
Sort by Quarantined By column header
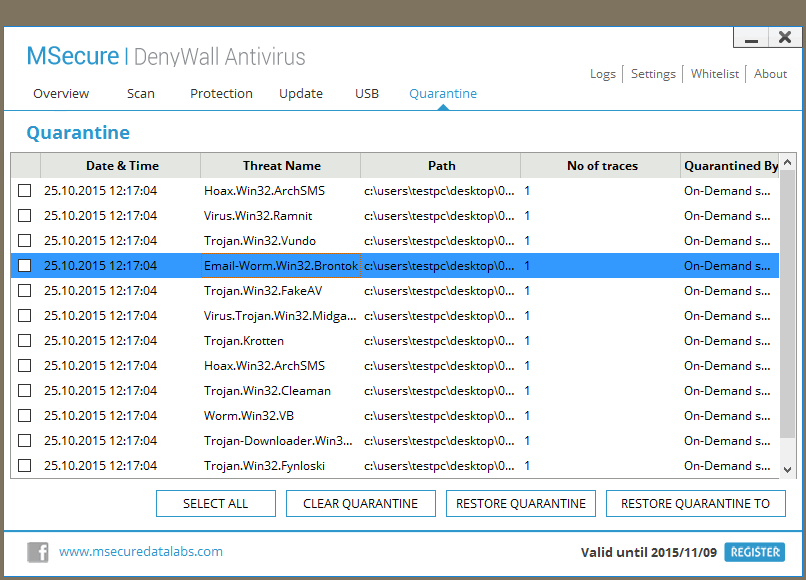[730, 166]
